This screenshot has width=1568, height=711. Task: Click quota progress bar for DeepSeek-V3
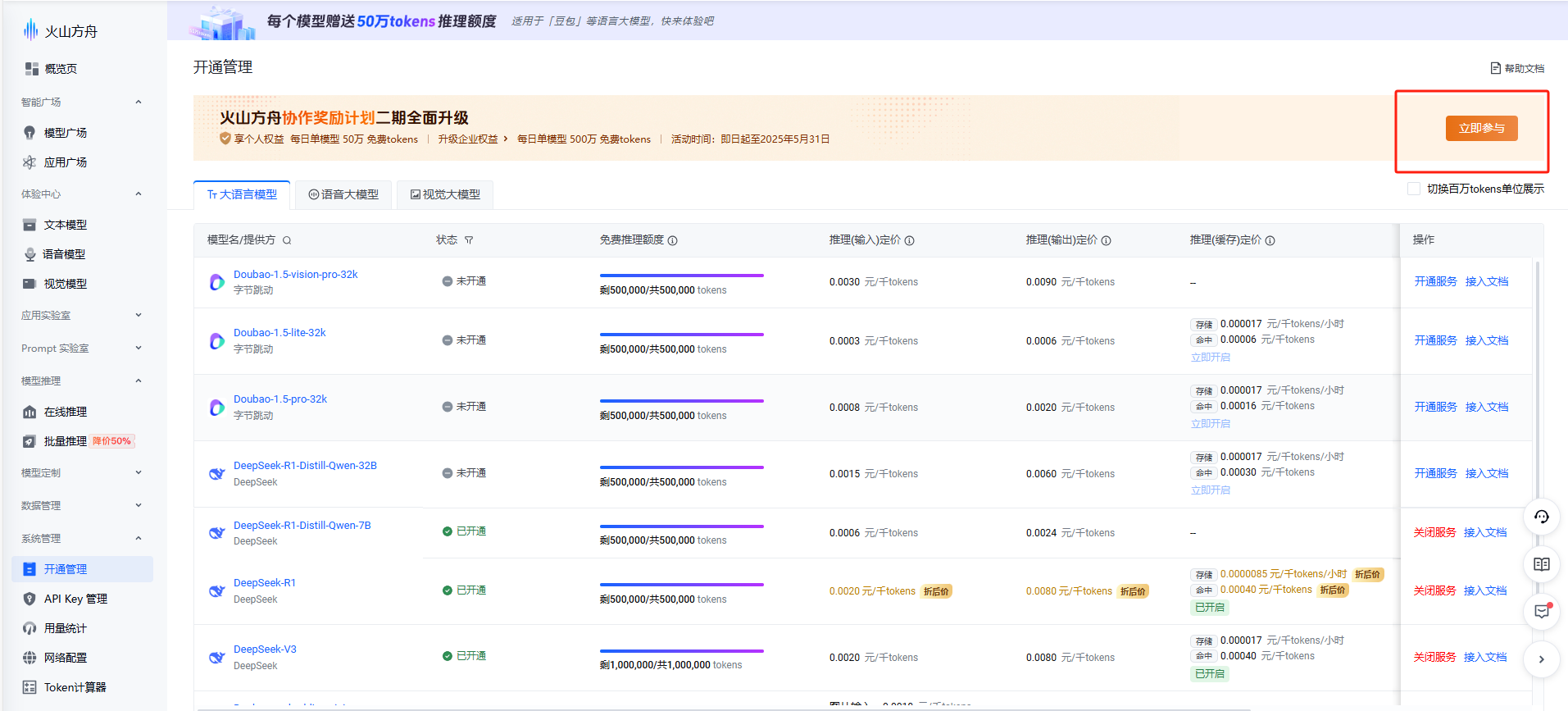pyautogui.click(x=682, y=651)
